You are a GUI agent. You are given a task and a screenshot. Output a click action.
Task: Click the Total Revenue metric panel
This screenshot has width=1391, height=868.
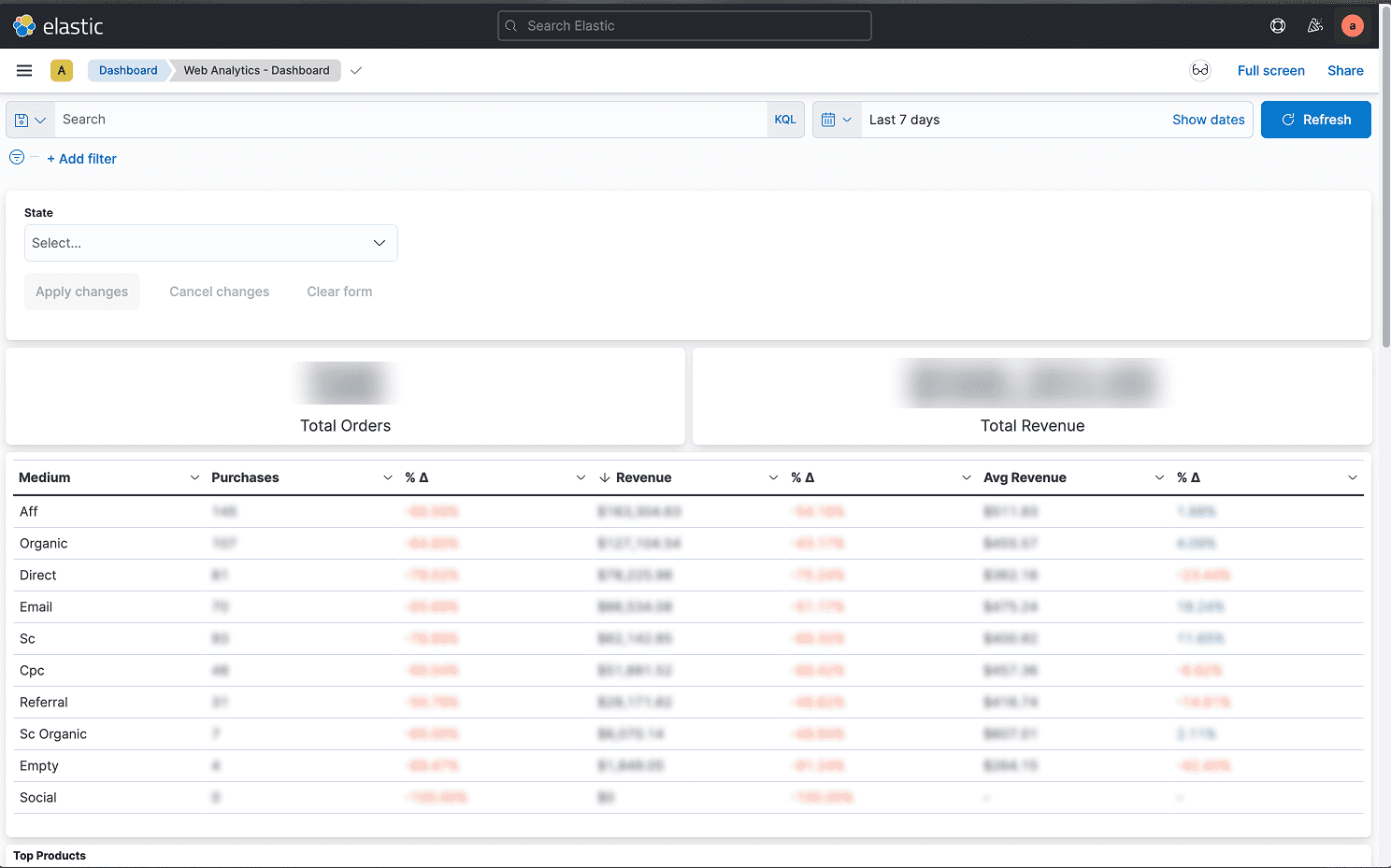point(1032,396)
